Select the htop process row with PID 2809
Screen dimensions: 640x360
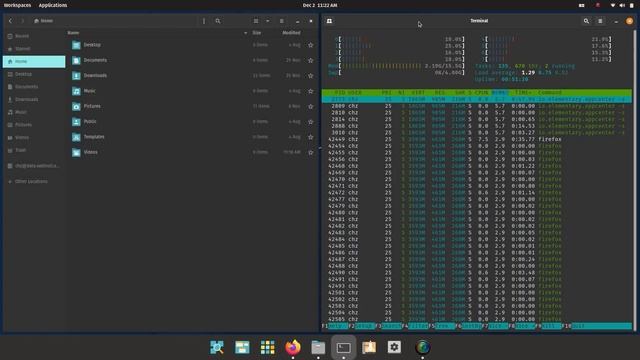coord(477,106)
